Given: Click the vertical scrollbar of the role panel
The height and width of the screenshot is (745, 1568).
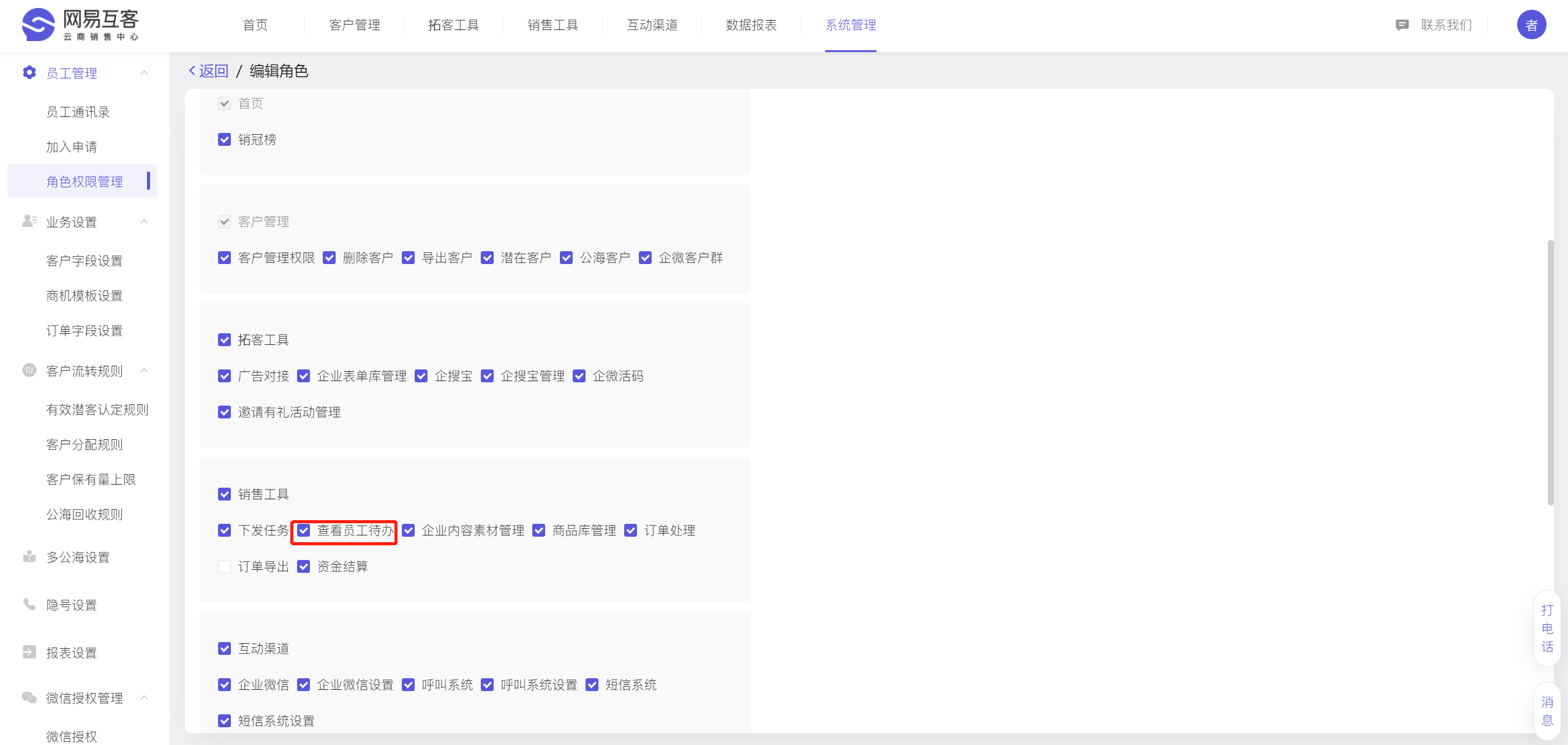Looking at the screenshot, I should [1551, 372].
